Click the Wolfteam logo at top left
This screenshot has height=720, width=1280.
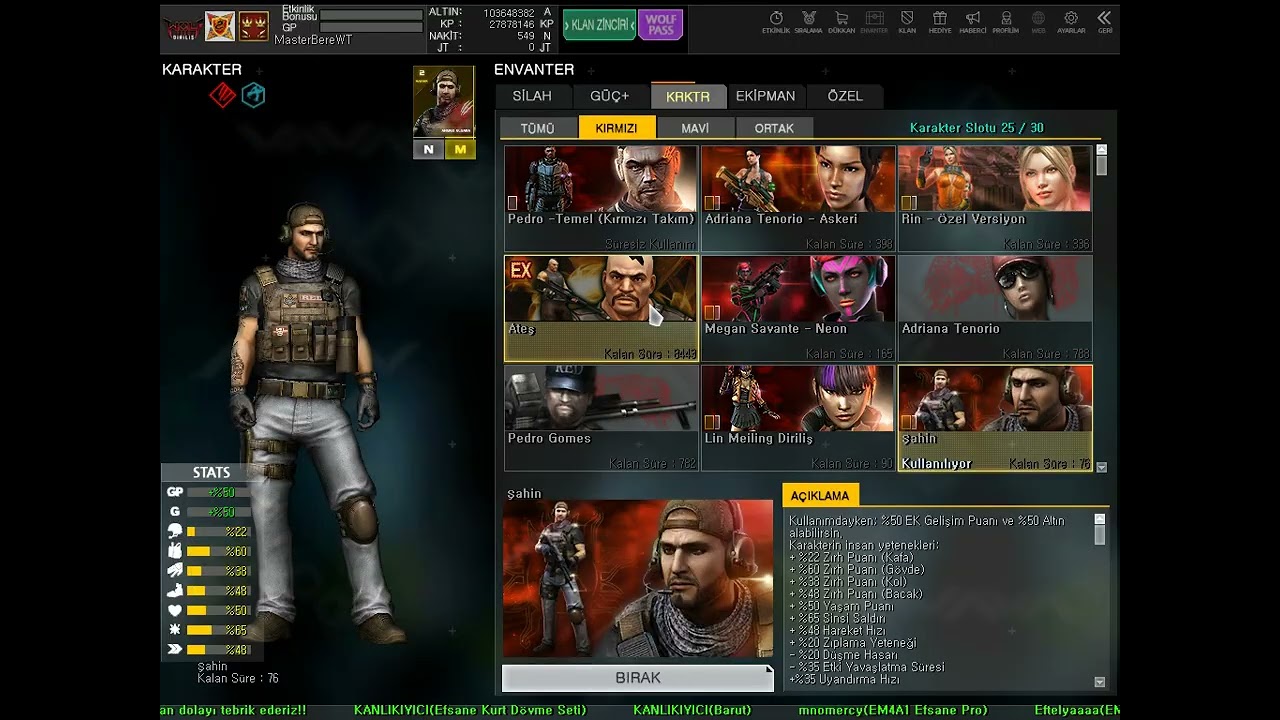click(183, 28)
